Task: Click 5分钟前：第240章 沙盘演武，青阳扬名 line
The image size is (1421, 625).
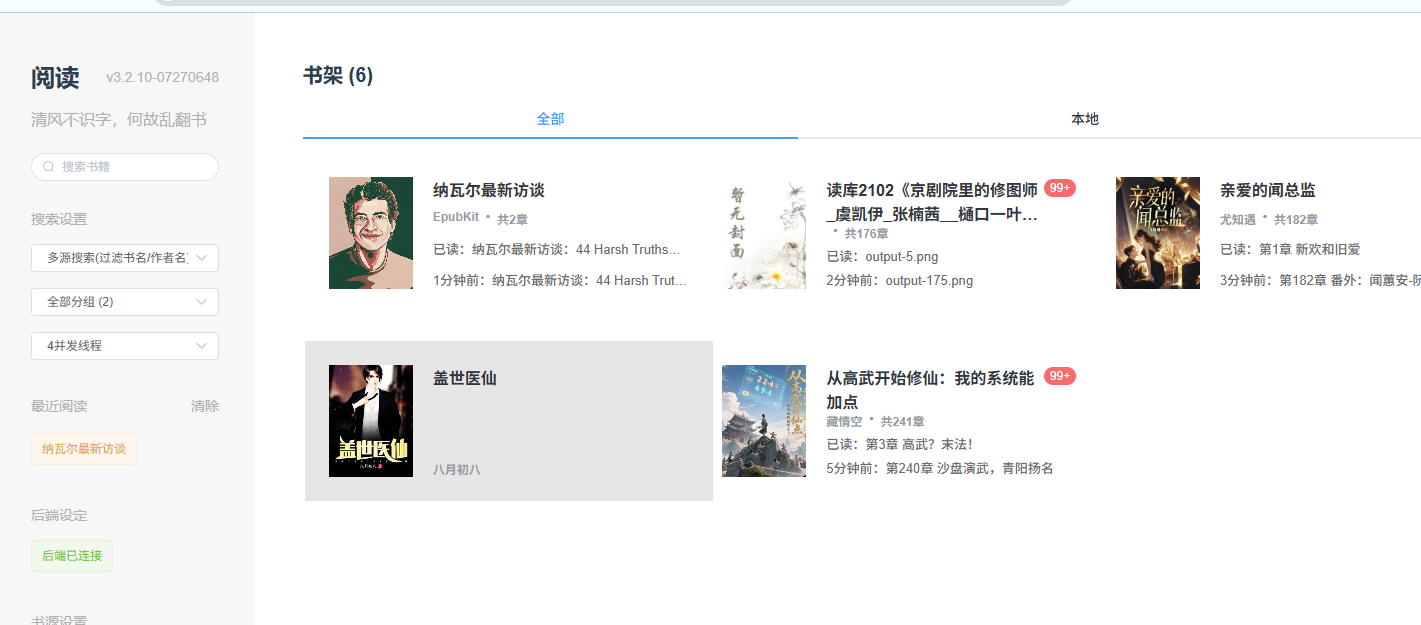Action: pos(940,468)
